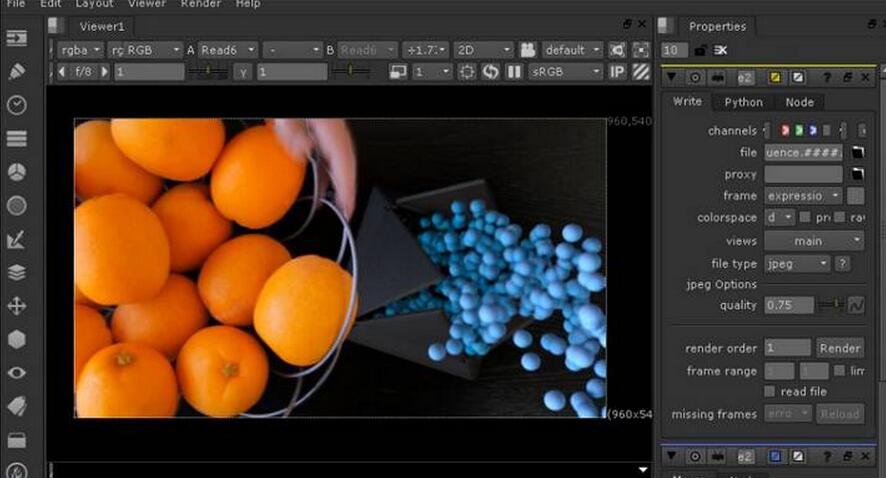Open the Color nodes wheel menu
This screenshot has width=886, height=478.
[x=17, y=172]
